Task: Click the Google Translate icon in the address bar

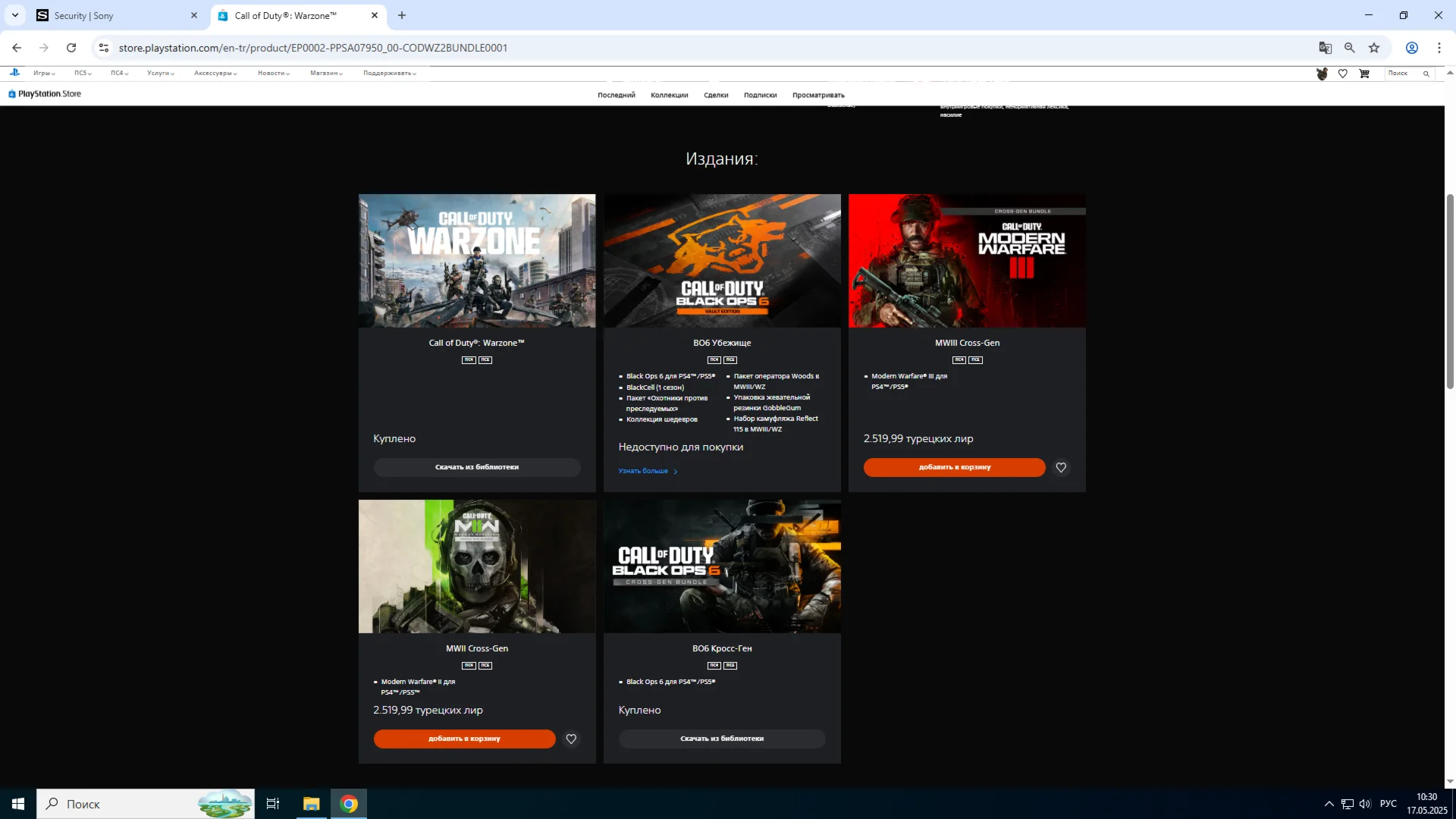Action: point(1325,48)
